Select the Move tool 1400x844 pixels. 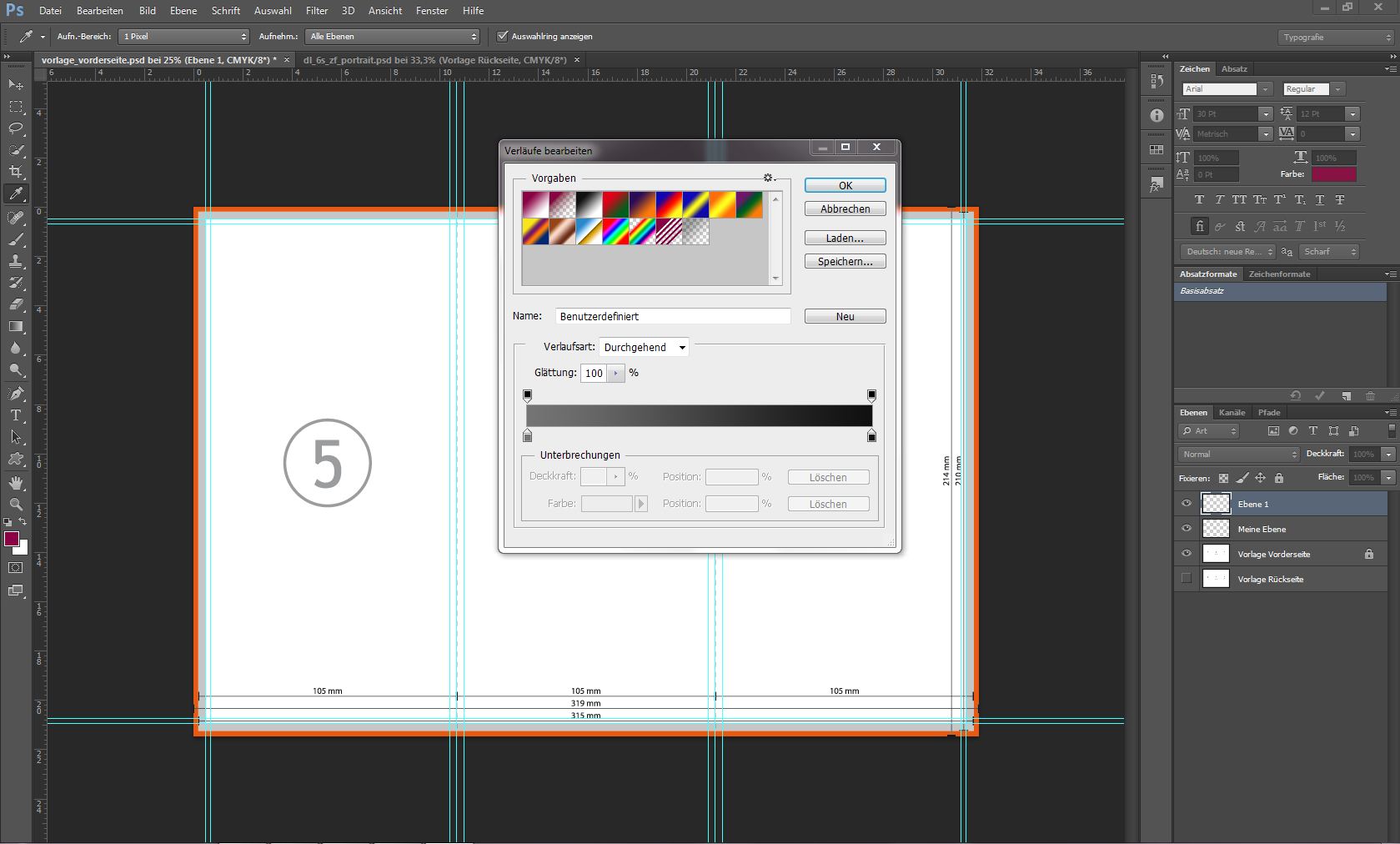point(16,84)
